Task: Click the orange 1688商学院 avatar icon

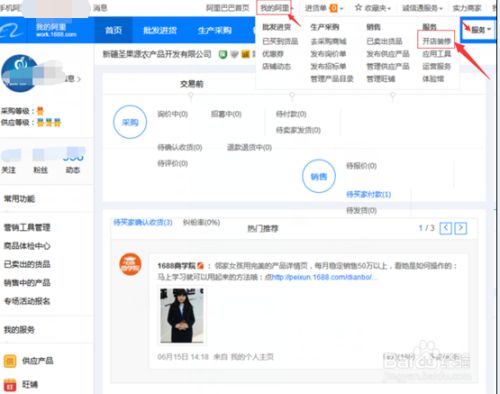Action: point(130,264)
